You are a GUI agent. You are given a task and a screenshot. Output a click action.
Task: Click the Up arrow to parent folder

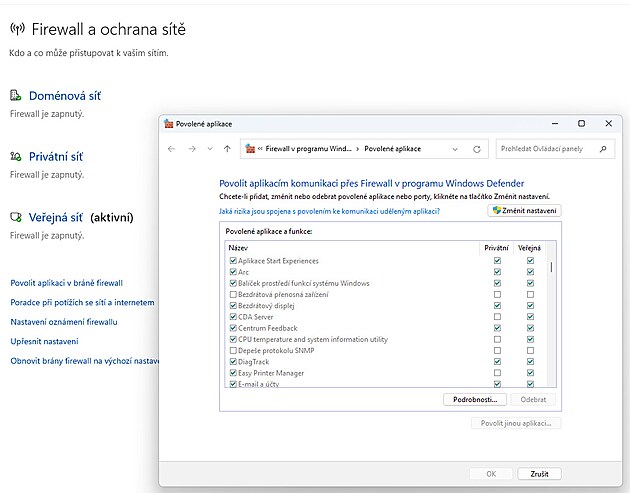[x=228, y=149]
